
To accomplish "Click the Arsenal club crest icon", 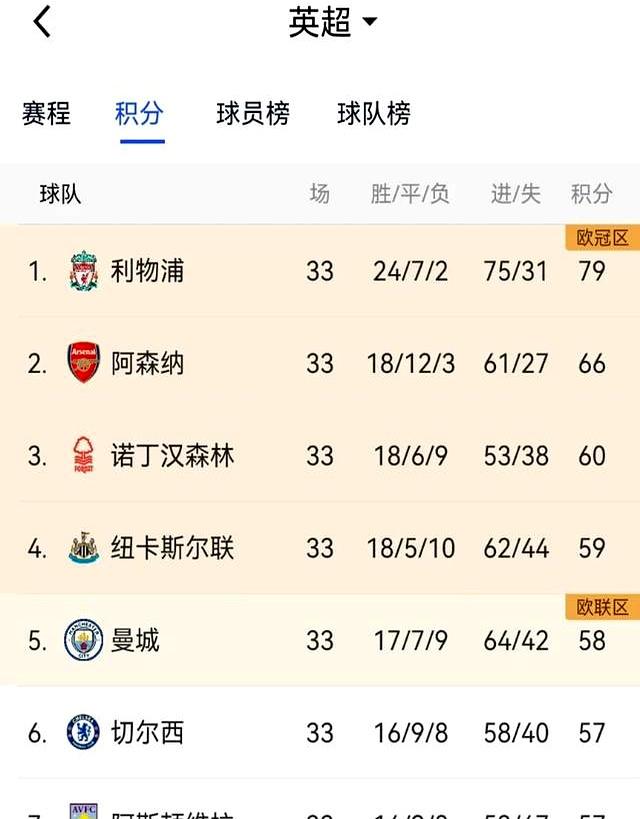I will coord(84,361).
